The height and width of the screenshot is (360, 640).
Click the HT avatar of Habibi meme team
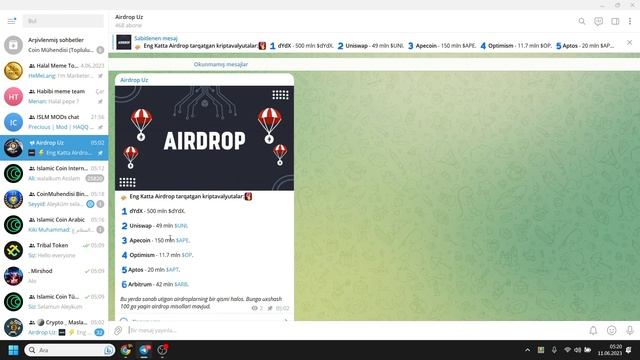pos(13,96)
